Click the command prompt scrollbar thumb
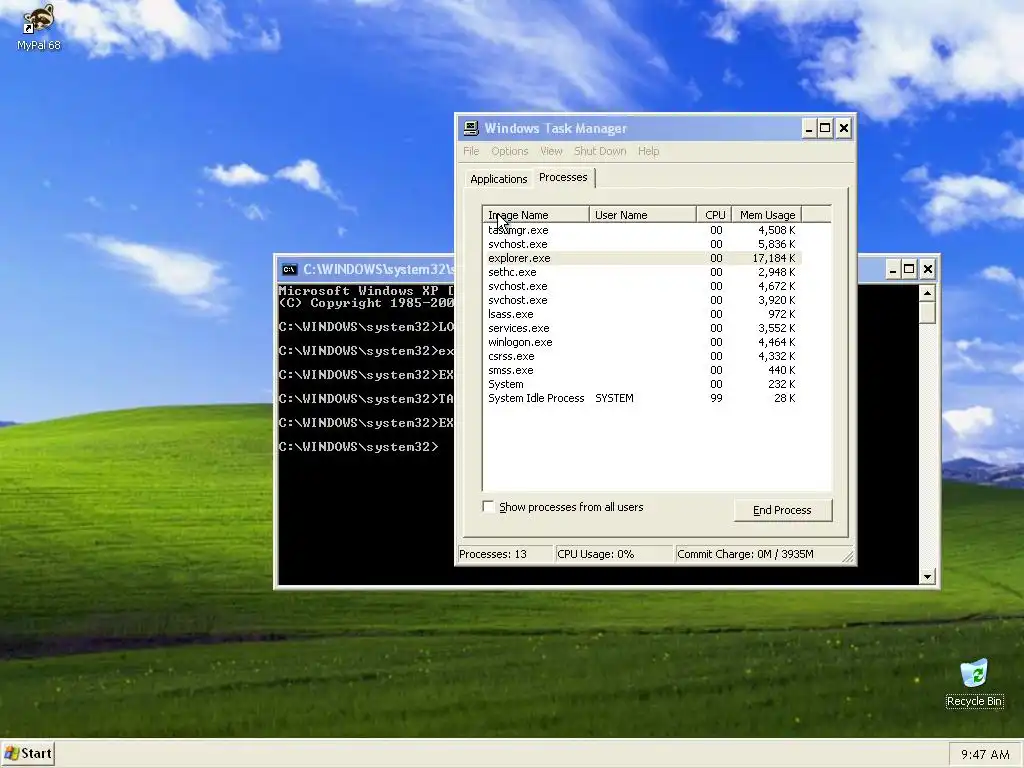The image size is (1024, 768). click(927, 312)
